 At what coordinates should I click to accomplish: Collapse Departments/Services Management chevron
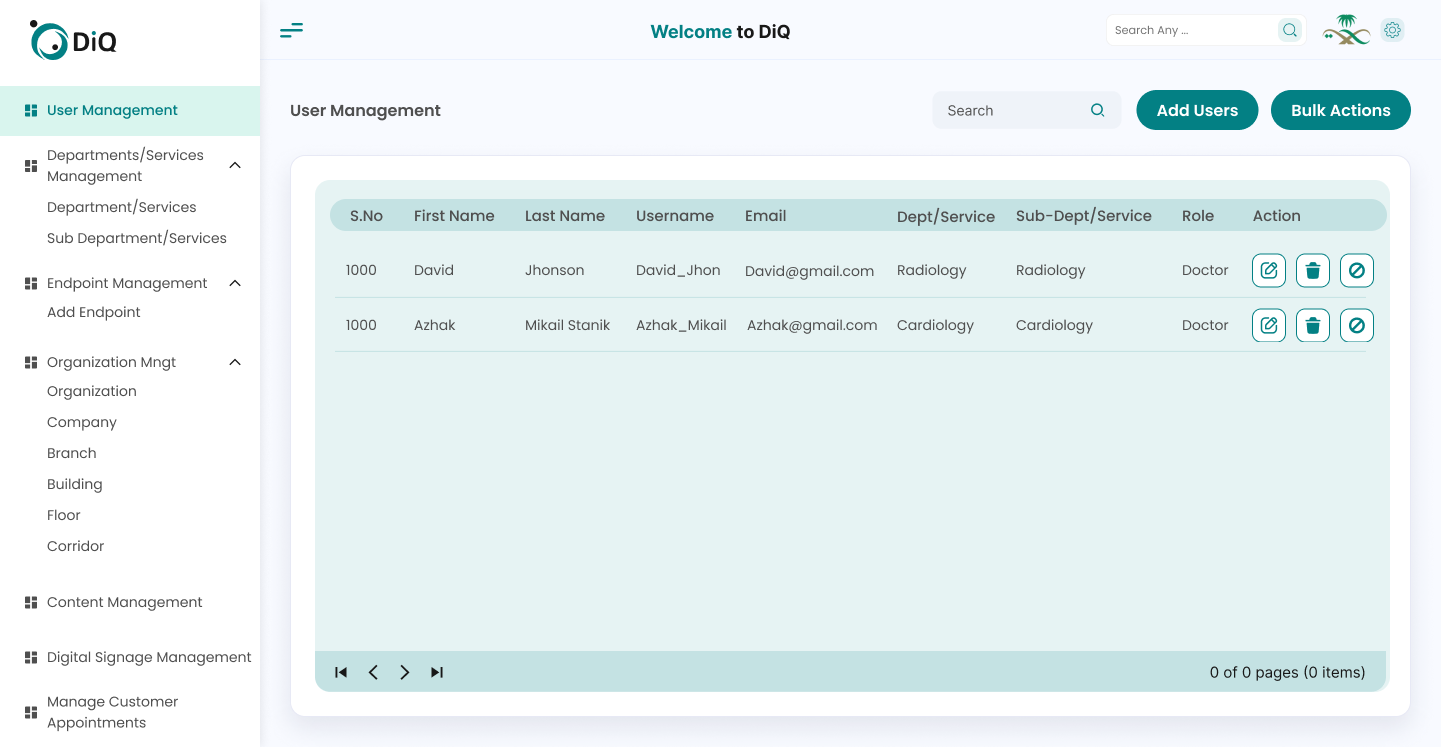tap(235, 165)
